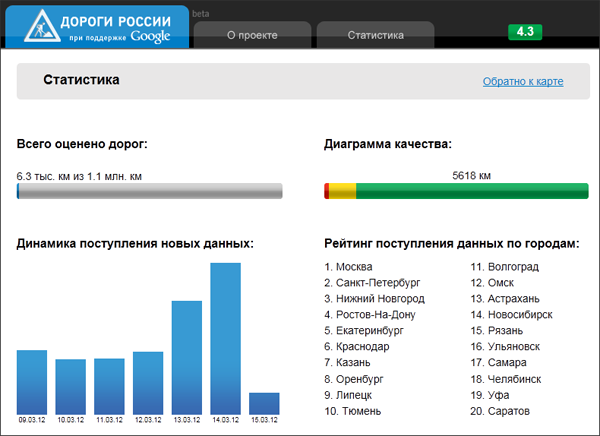Select the bar for 11.03.12

[x=109, y=386]
